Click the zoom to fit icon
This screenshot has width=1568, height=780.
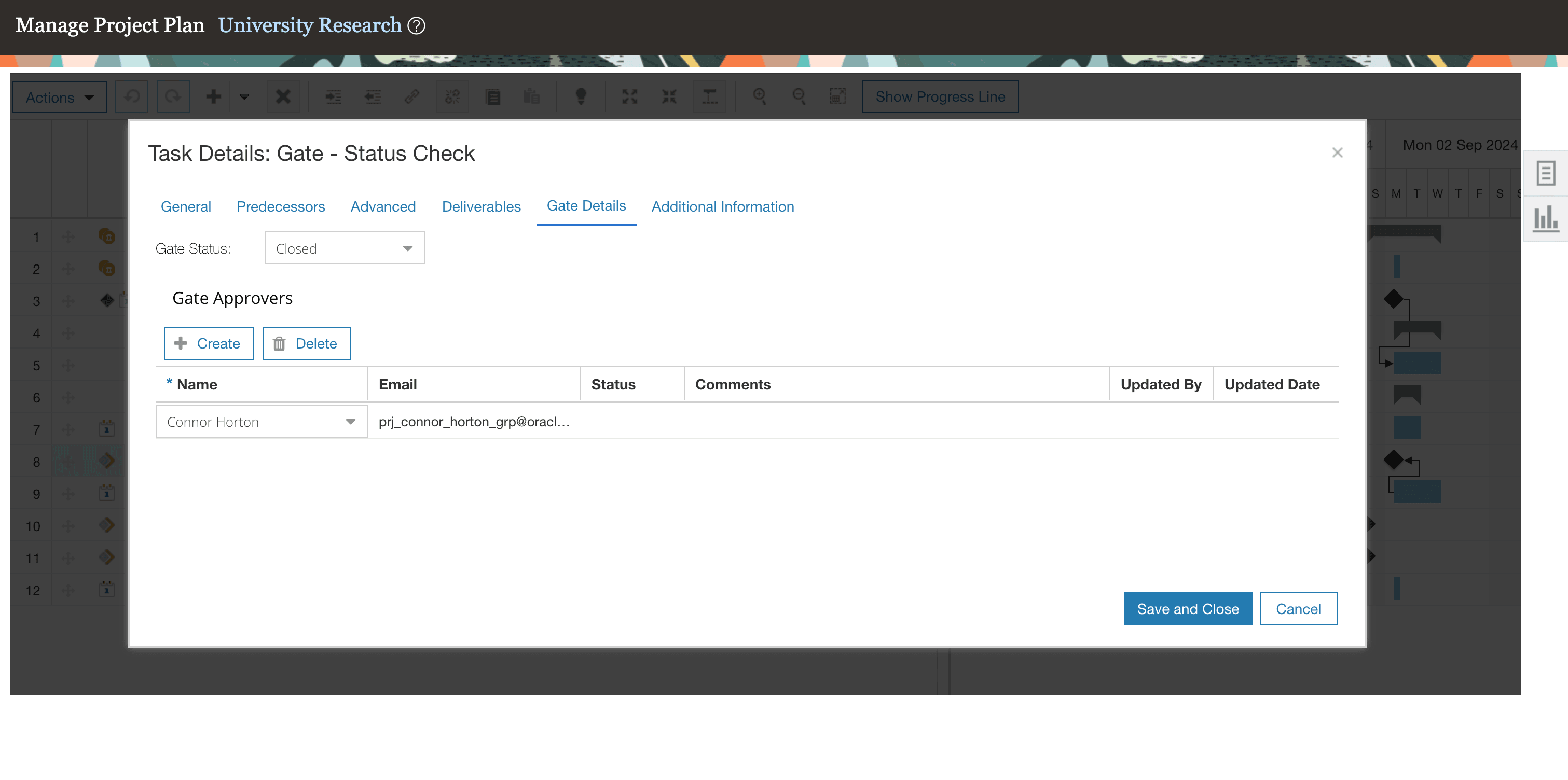pyautogui.click(x=838, y=97)
